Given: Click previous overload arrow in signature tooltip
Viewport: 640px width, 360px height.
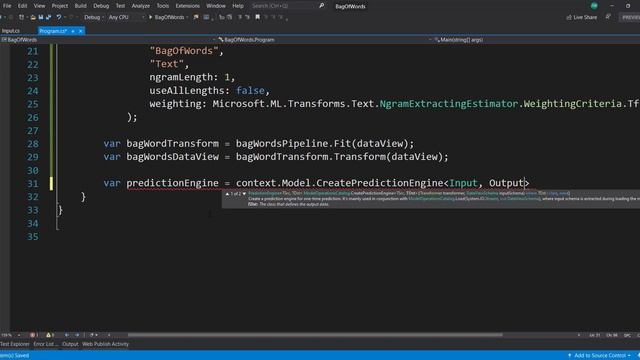Looking at the screenshot, I should (227, 194).
